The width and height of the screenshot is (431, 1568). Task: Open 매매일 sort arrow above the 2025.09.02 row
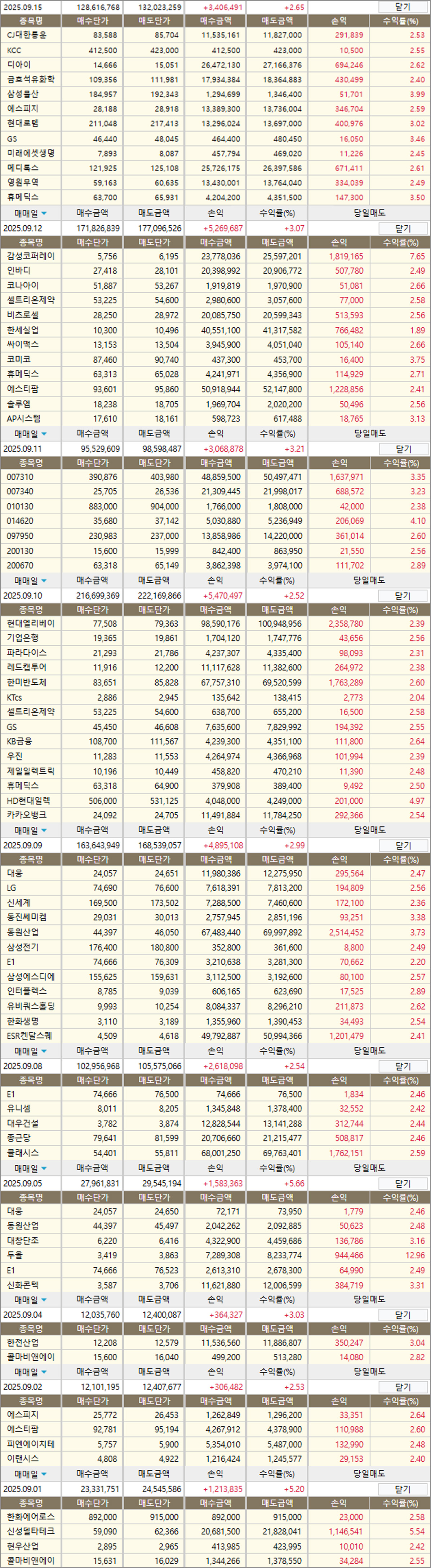pyautogui.click(x=44, y=1372)
